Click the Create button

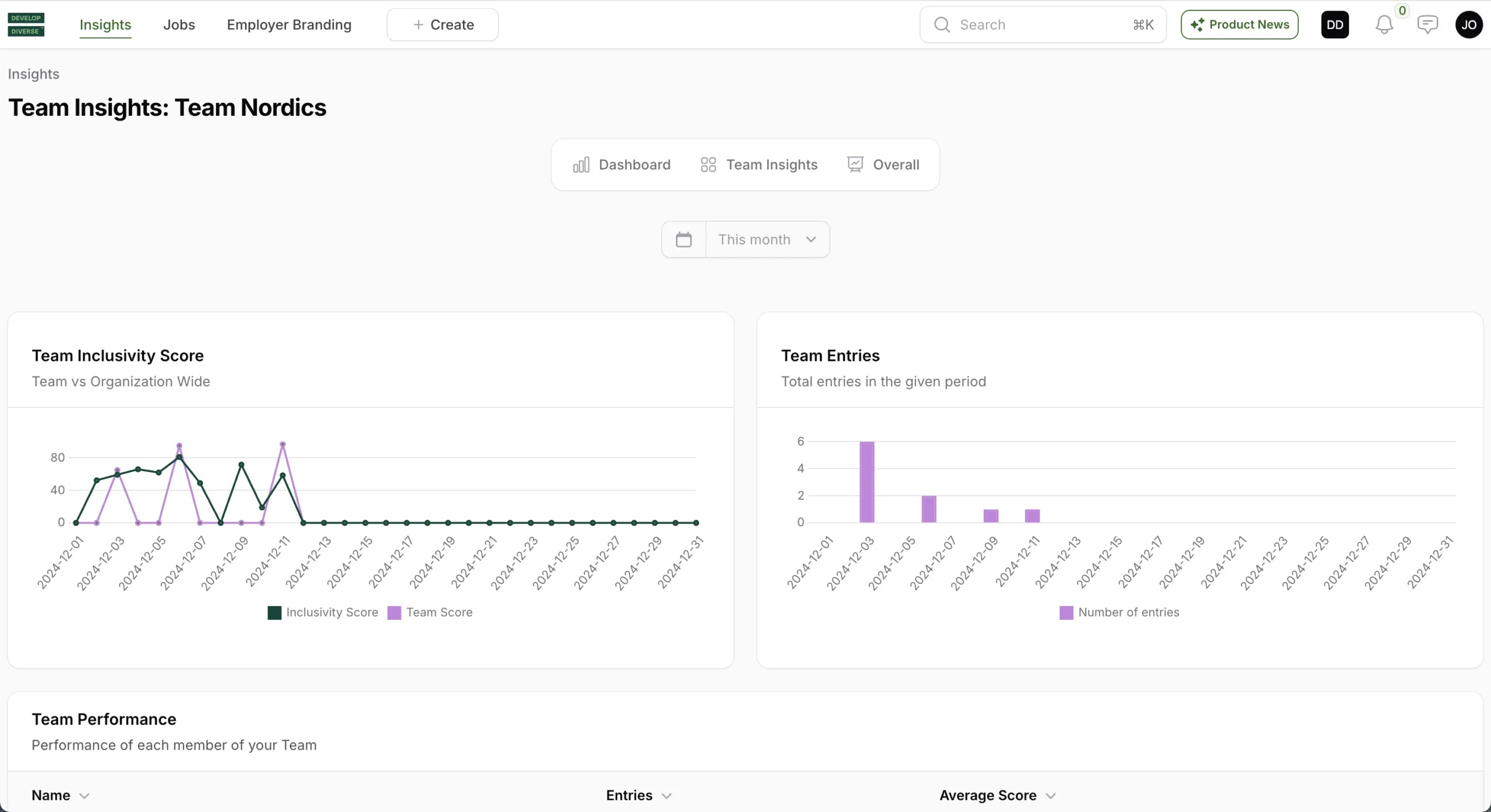pos(443,24)
